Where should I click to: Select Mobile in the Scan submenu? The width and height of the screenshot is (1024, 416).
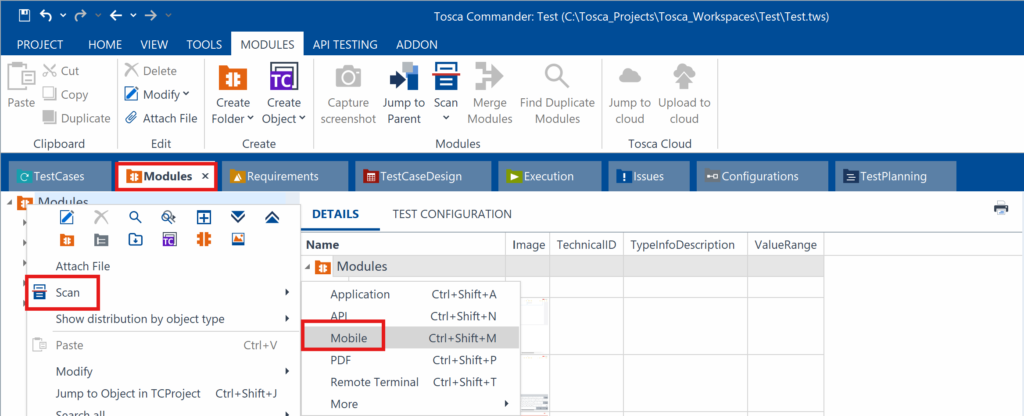(411, 338)
